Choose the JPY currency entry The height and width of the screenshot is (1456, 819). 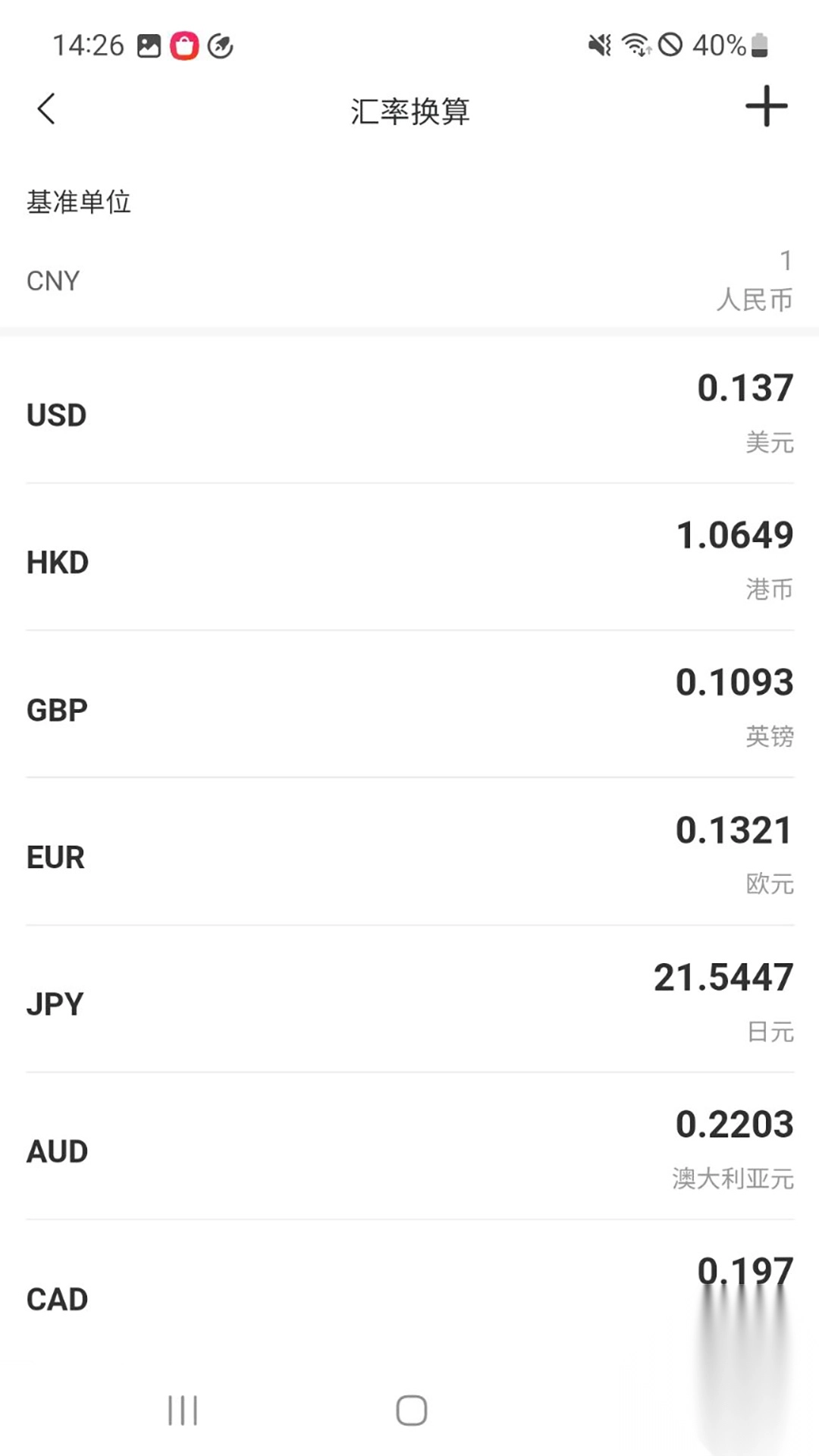click(409, 1003)
